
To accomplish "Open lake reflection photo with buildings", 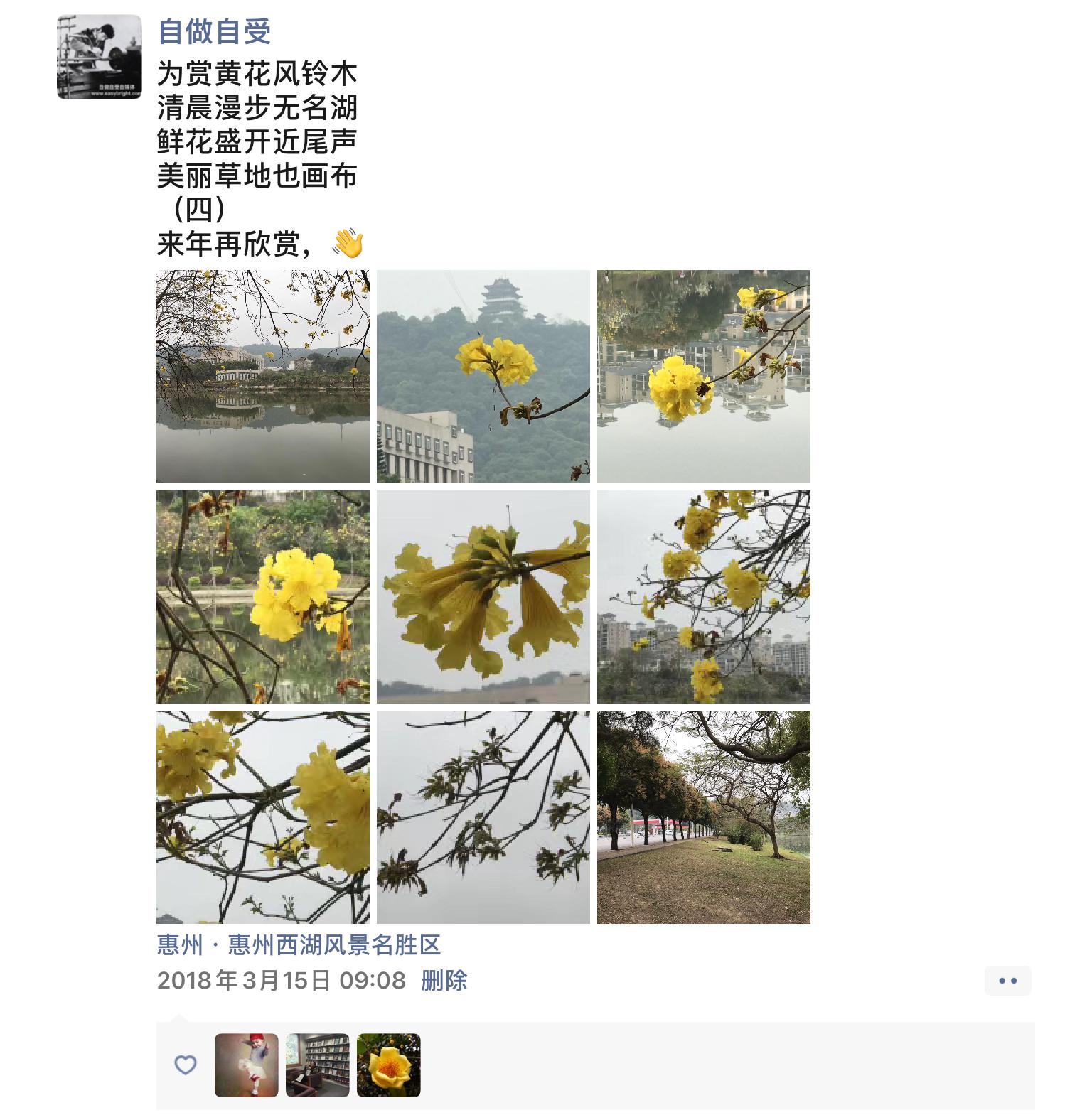I will (x=263, y=377).
